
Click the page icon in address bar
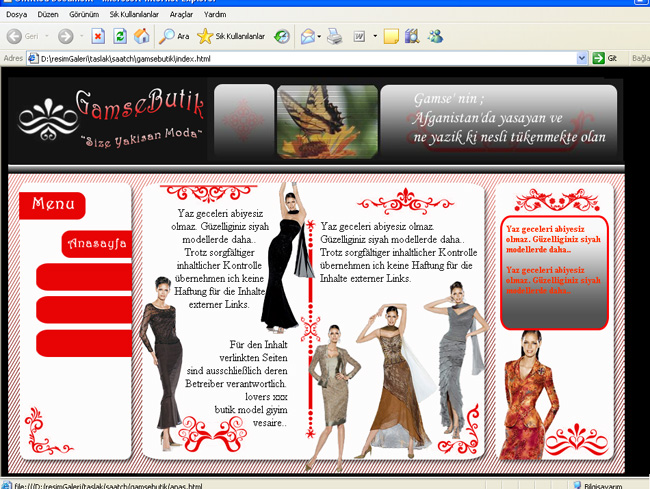point(33,58)
